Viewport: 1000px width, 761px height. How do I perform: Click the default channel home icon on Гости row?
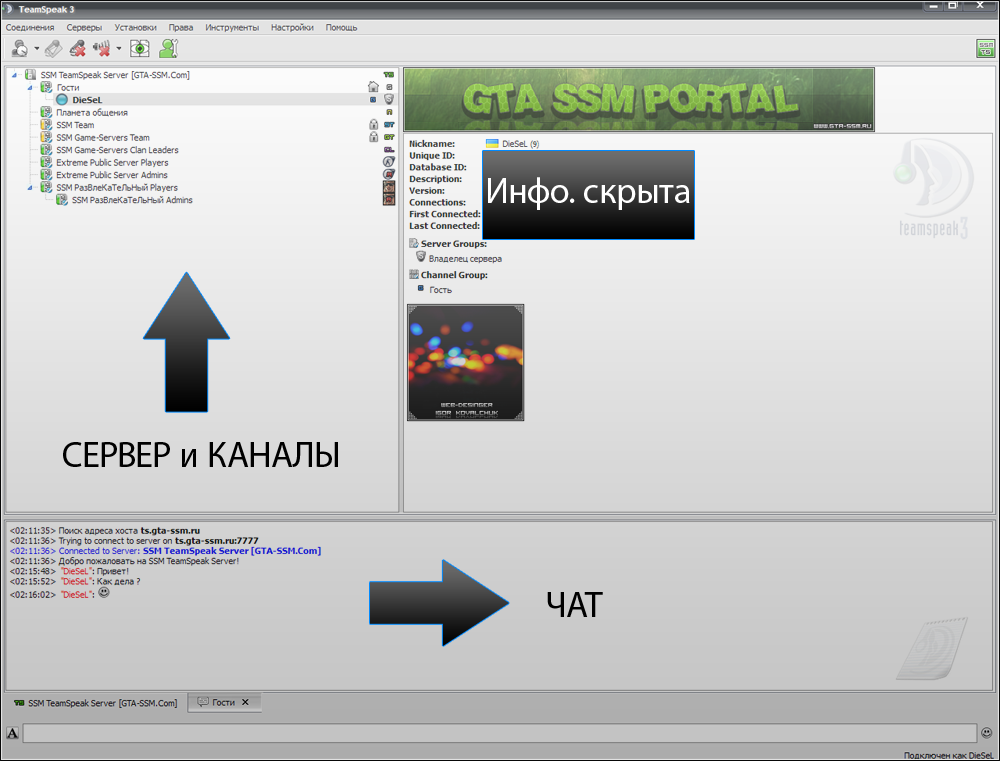374,87
